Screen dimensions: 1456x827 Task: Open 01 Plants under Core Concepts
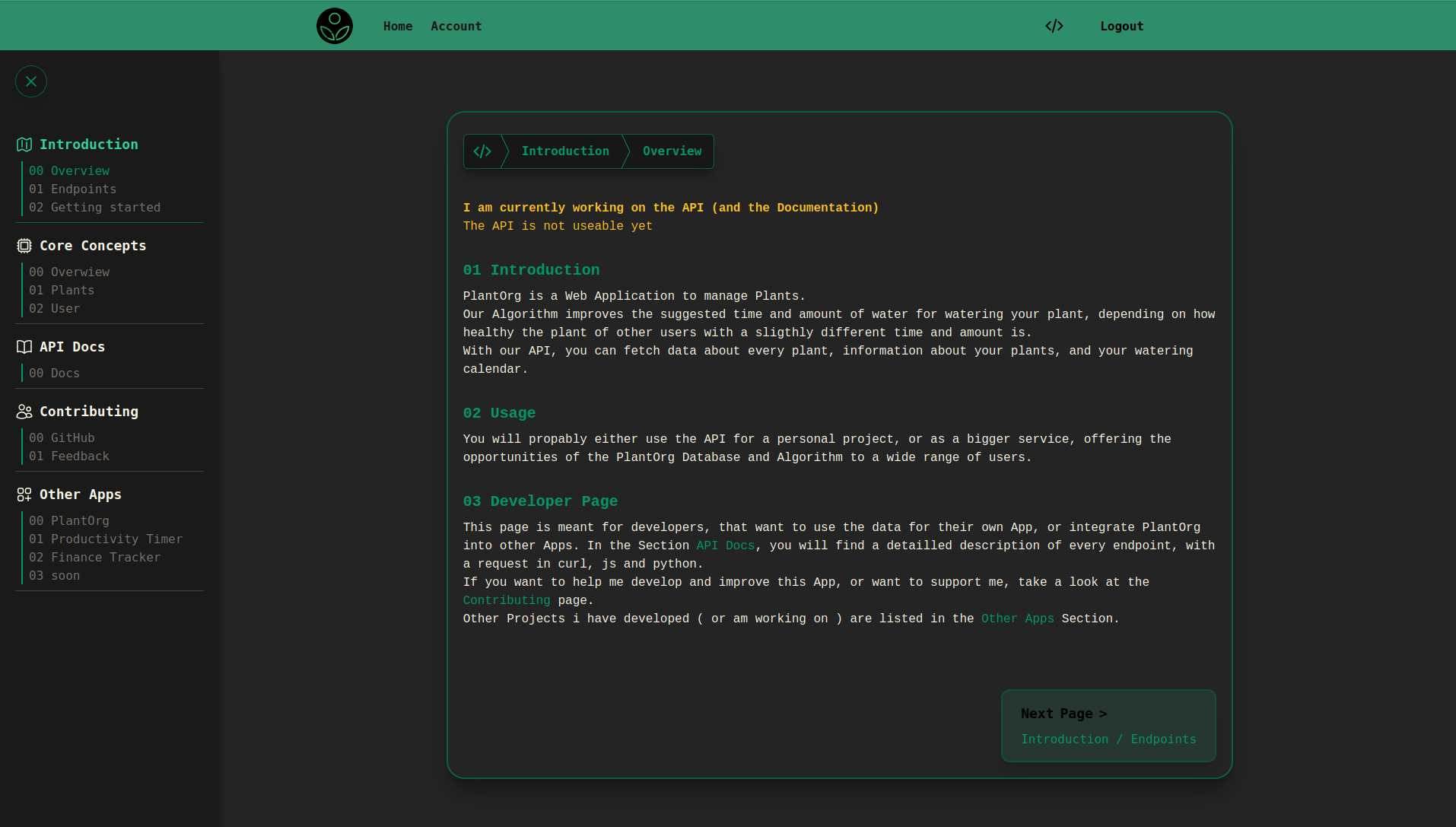click(62, 291)
